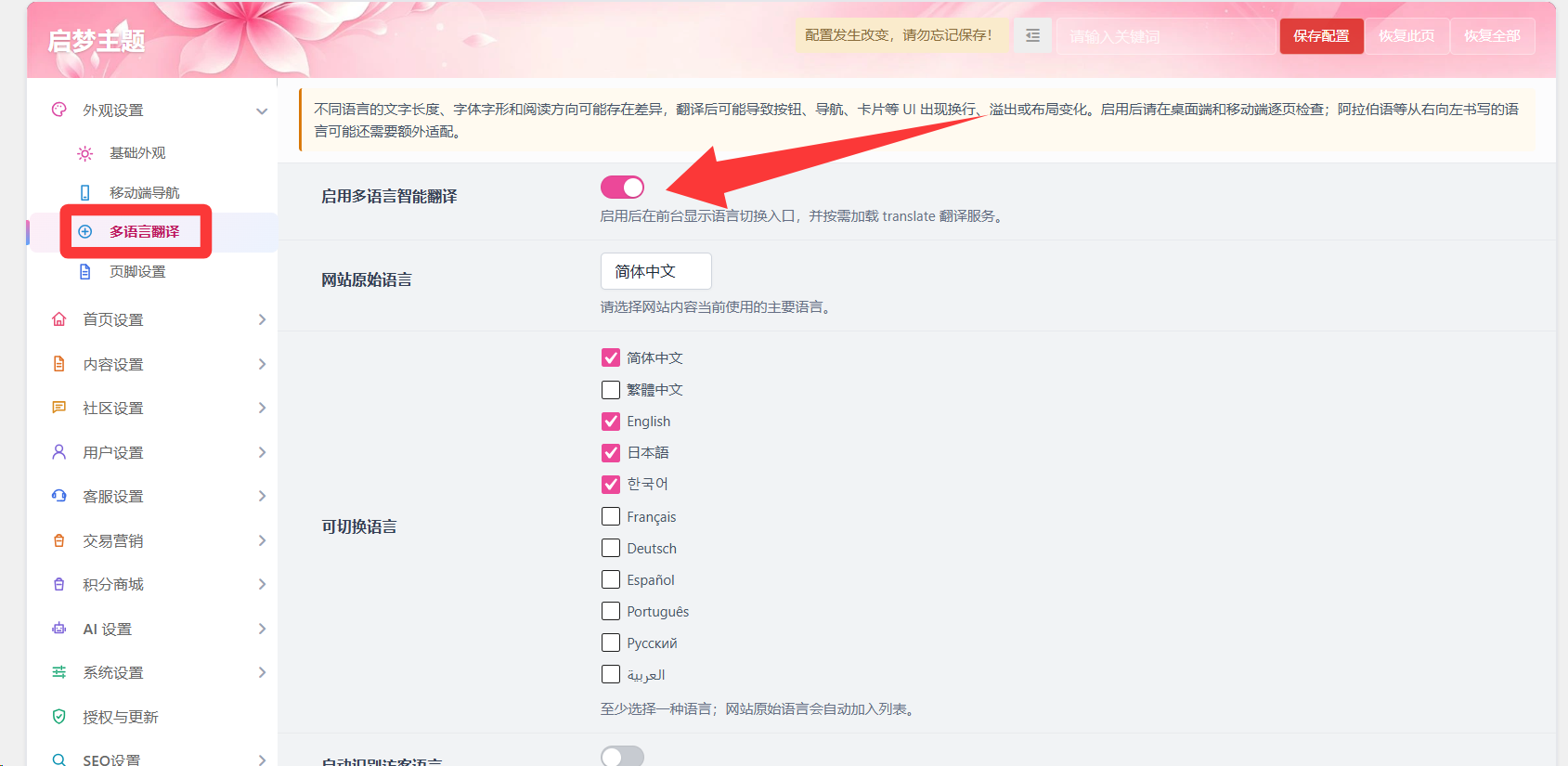Expand 社区设置 using its chevron
Screen dimensions: 1568x766
[262, 408]
